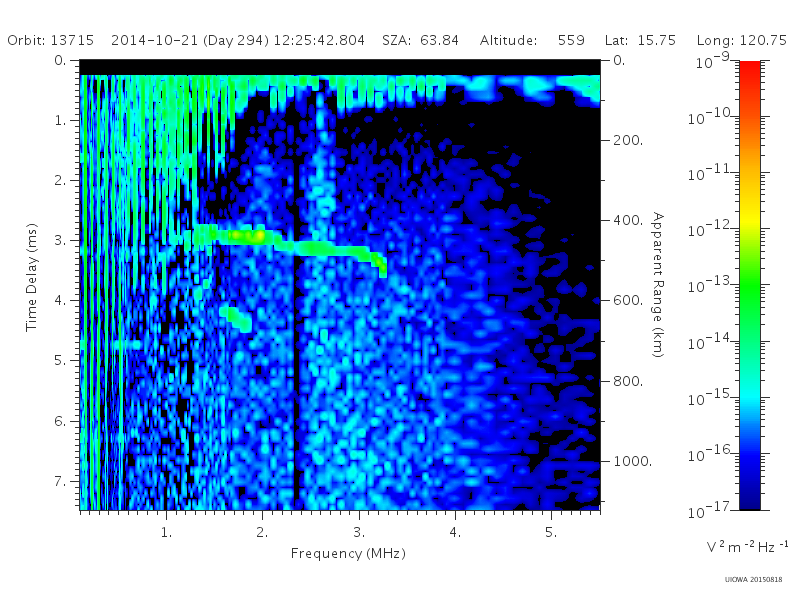
Task: Click the '5.' tick label on the time delay axis
Action: pyautogui.click(x=60, y=361)
